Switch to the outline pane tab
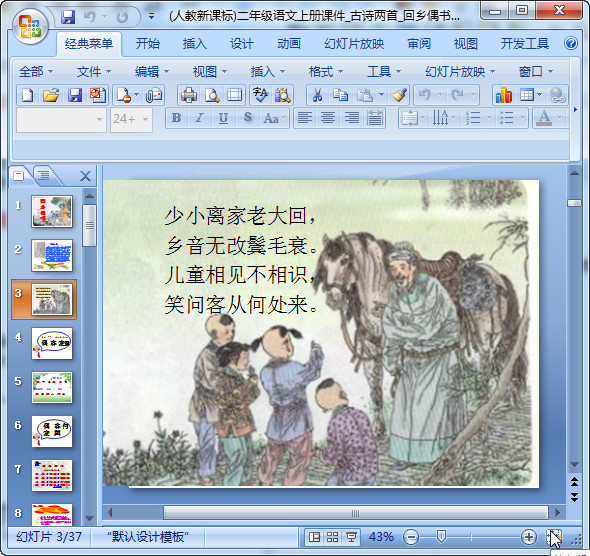 (x=44, y=175)
